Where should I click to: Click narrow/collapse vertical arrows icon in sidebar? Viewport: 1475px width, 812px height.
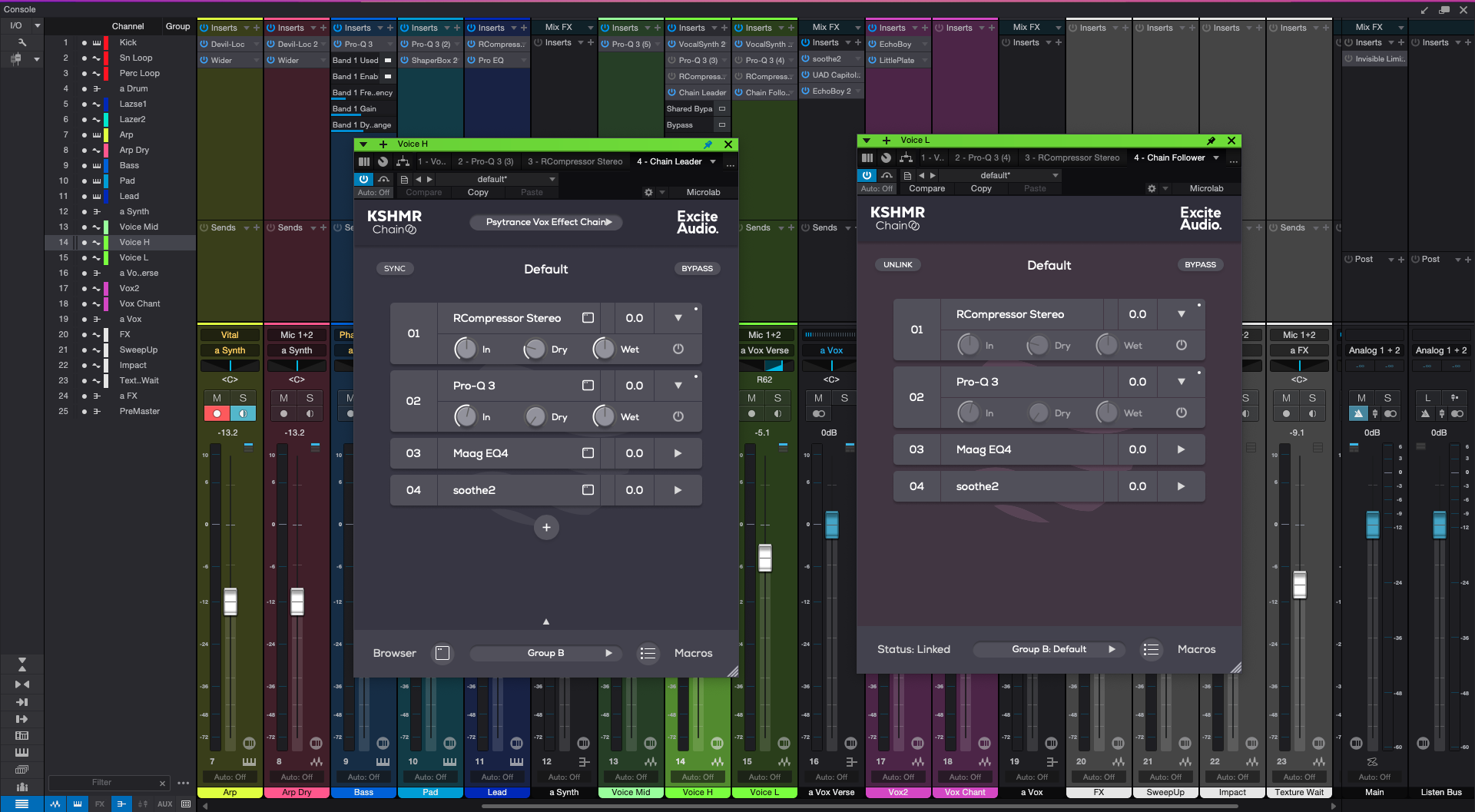pyautogui.click(x=22, y=664)
